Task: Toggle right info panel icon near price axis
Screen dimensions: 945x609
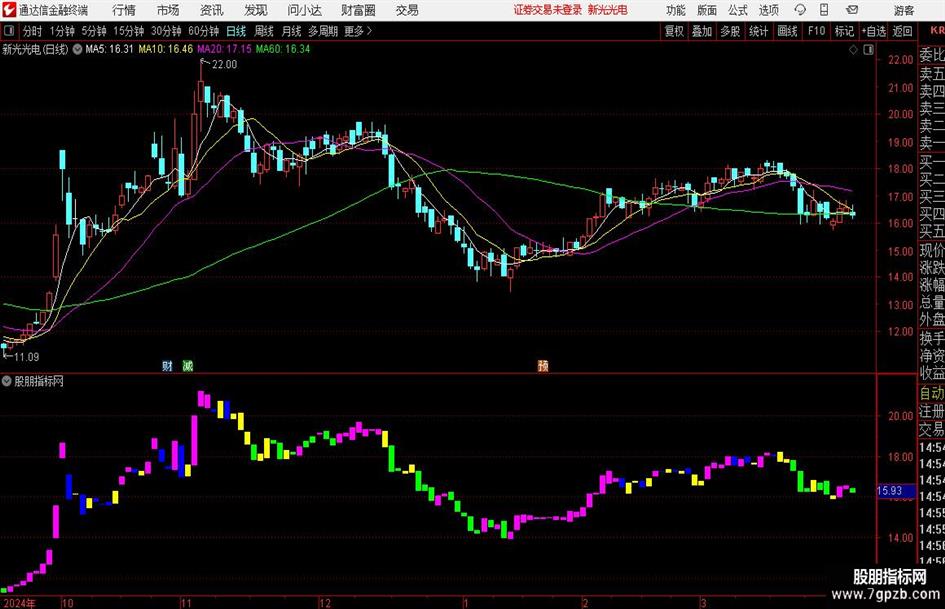Action: 868,50
